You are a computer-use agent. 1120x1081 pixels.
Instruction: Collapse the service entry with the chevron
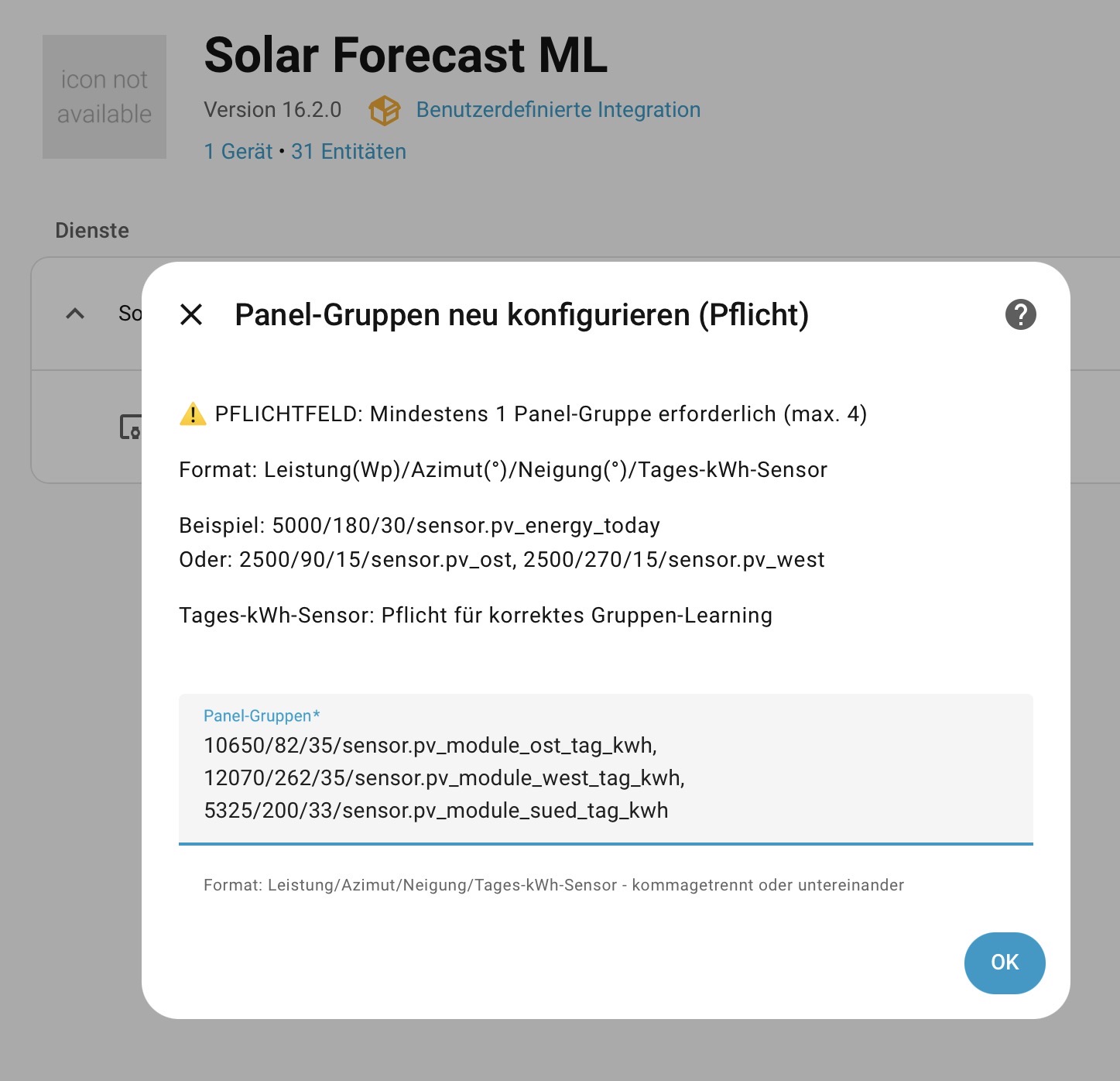(75, 314)
